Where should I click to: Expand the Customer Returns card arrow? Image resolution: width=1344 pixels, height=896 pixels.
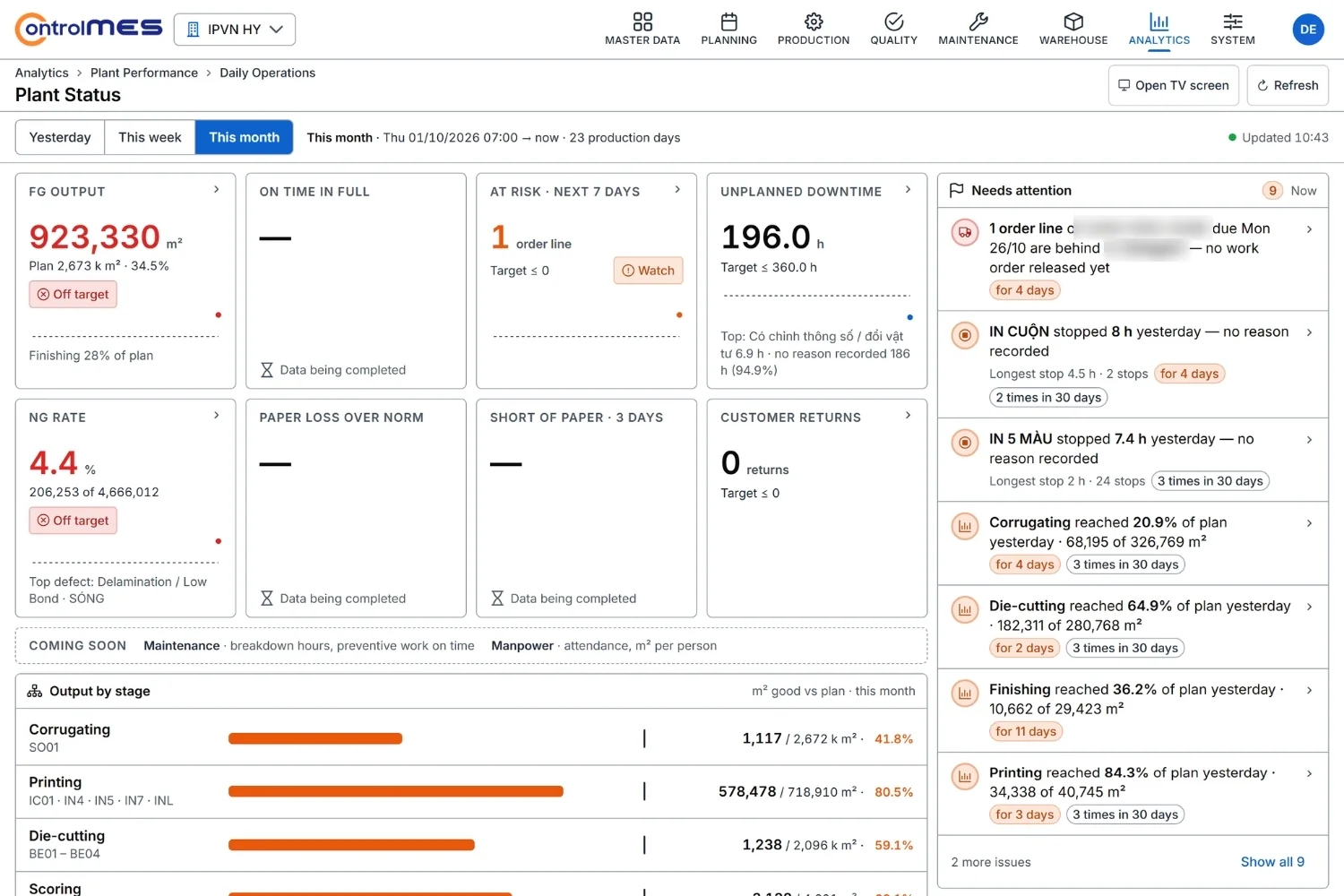click(x=908, y=415)
